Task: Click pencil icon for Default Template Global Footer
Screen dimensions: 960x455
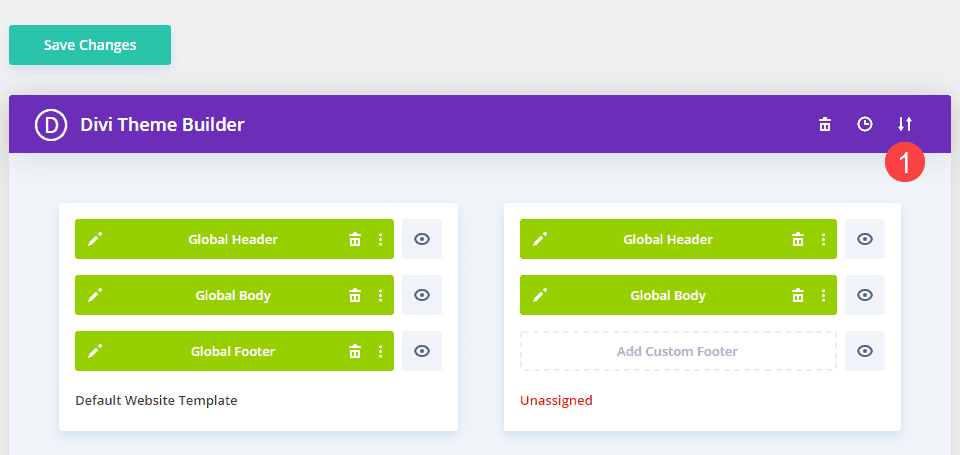Action: pos(95,351)
